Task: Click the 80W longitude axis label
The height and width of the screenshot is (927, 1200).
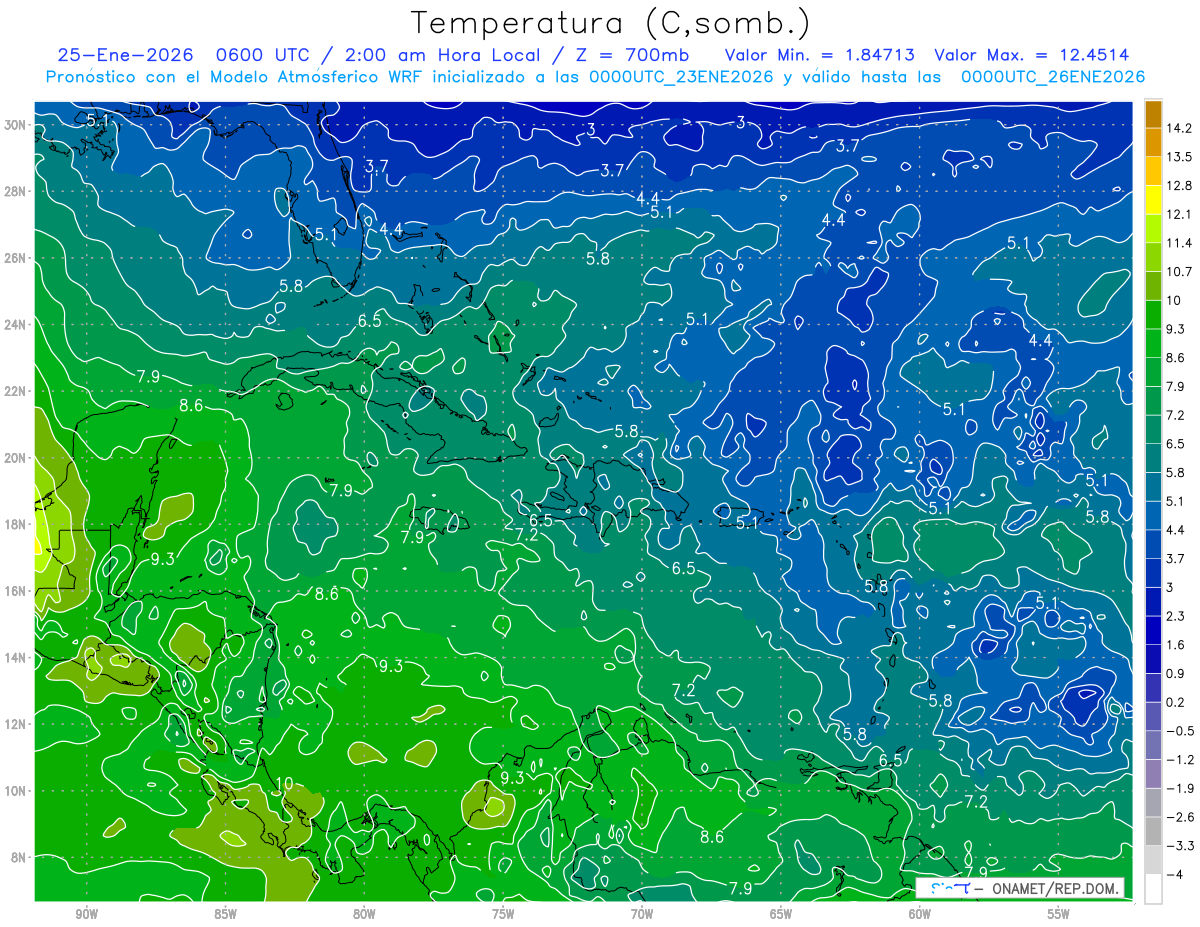Action: tap(364, 914)
